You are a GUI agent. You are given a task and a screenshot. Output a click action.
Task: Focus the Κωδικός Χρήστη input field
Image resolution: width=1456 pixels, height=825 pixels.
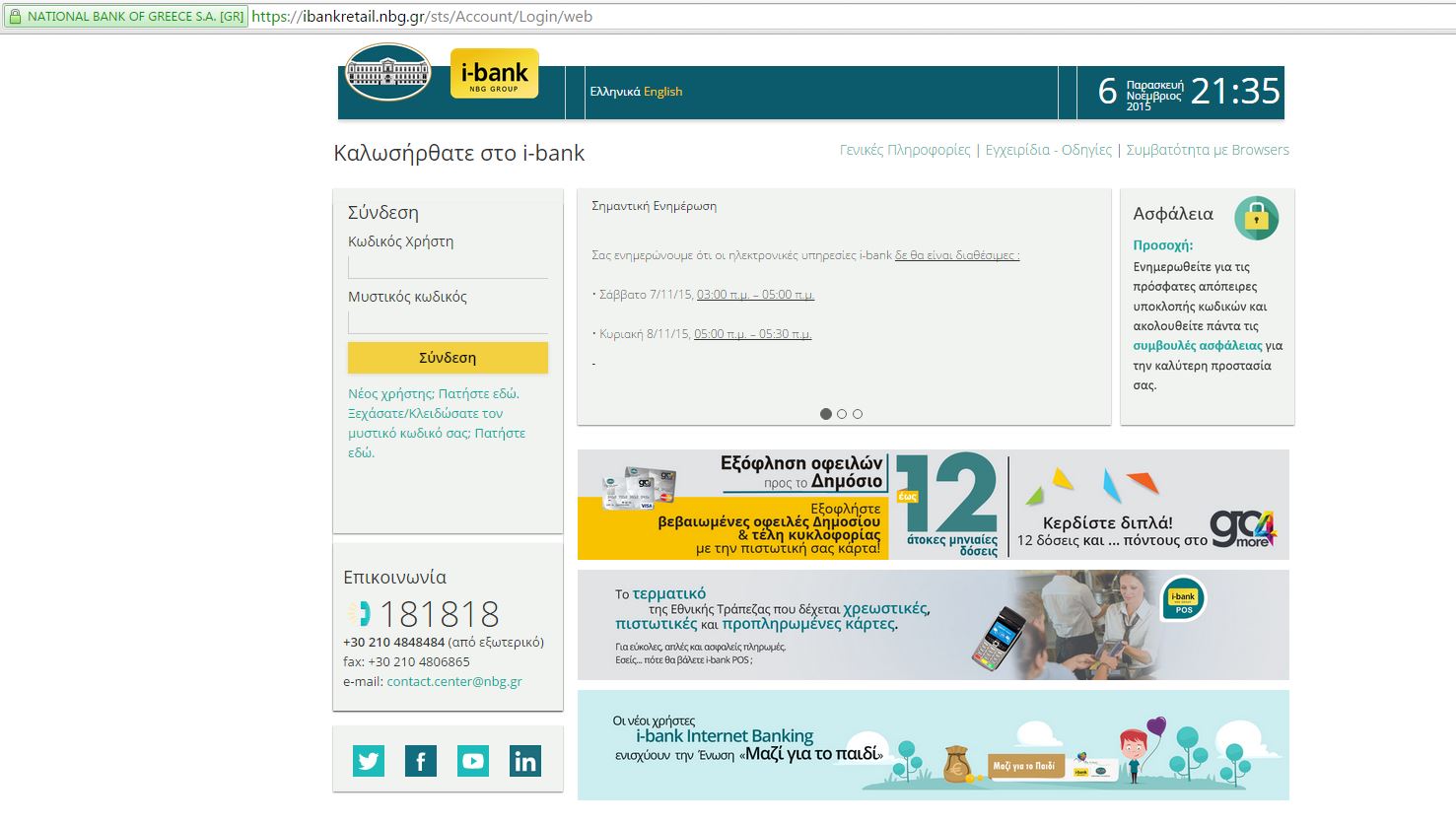[448, 267]
